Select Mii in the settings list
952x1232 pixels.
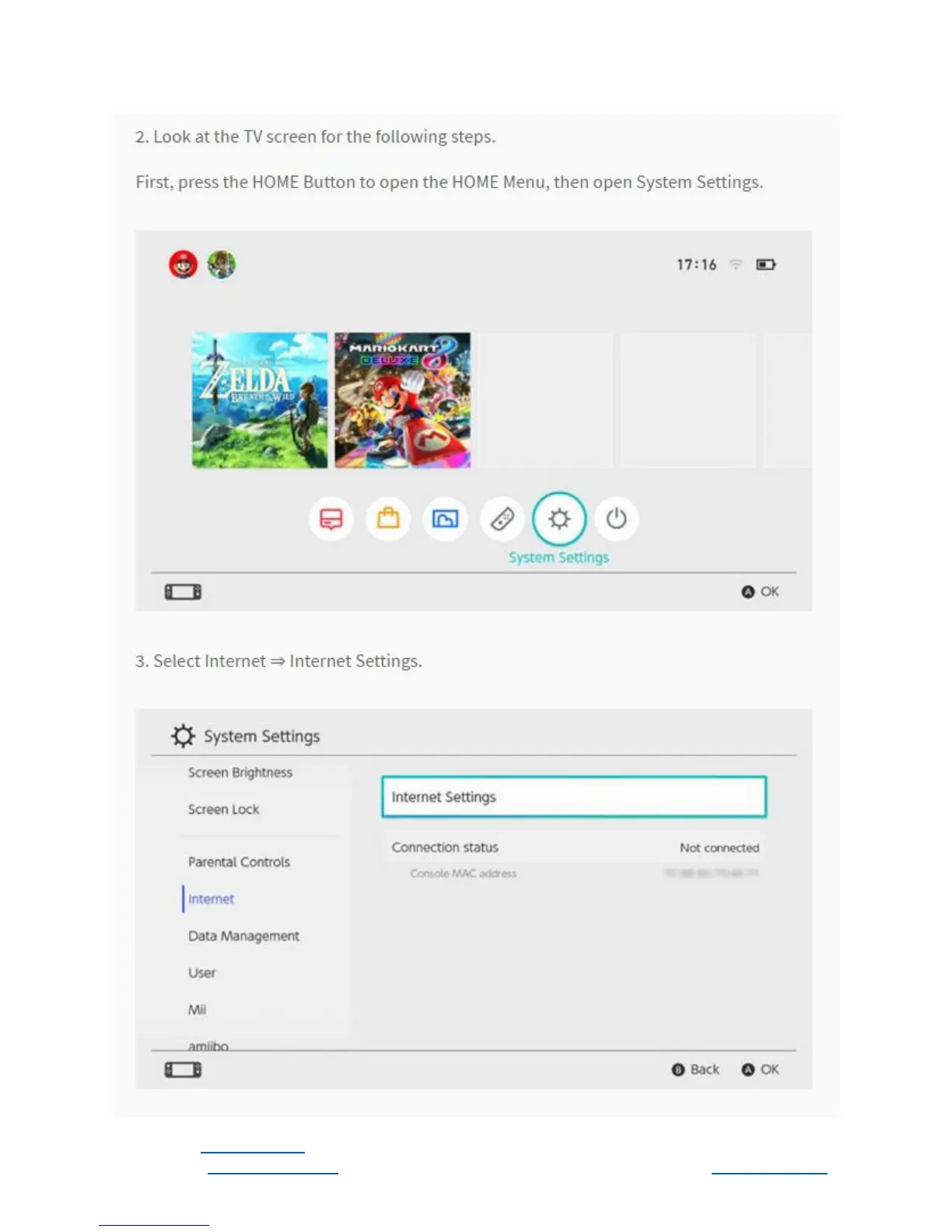click(x=197, y=1010)
